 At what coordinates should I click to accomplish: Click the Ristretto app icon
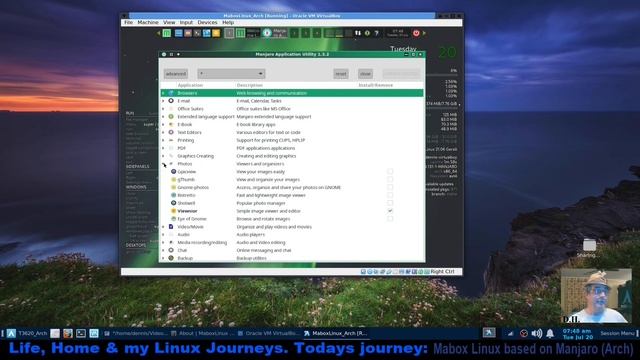point(173,196)
